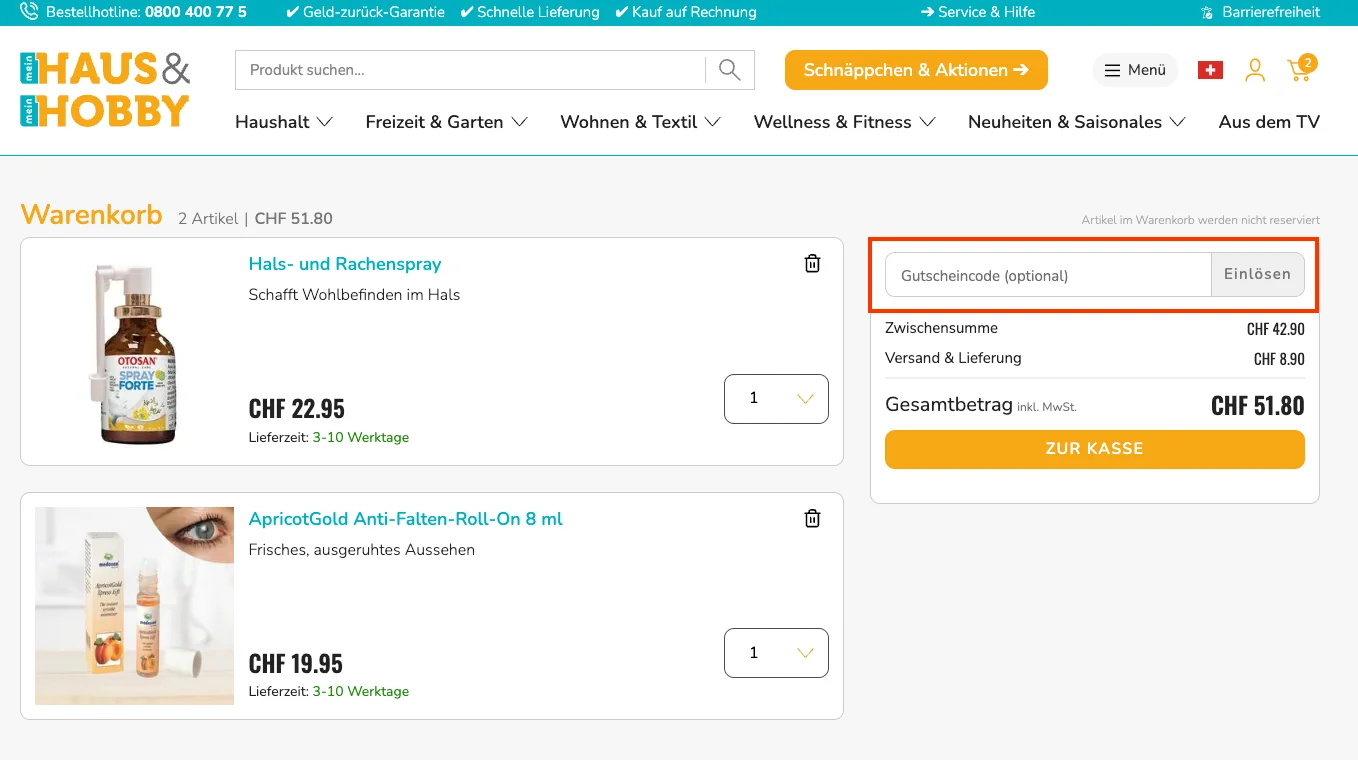Expand Freizeit & Garten navigation
This screenshot has width=1358, height=760.
tap(446, 122)
